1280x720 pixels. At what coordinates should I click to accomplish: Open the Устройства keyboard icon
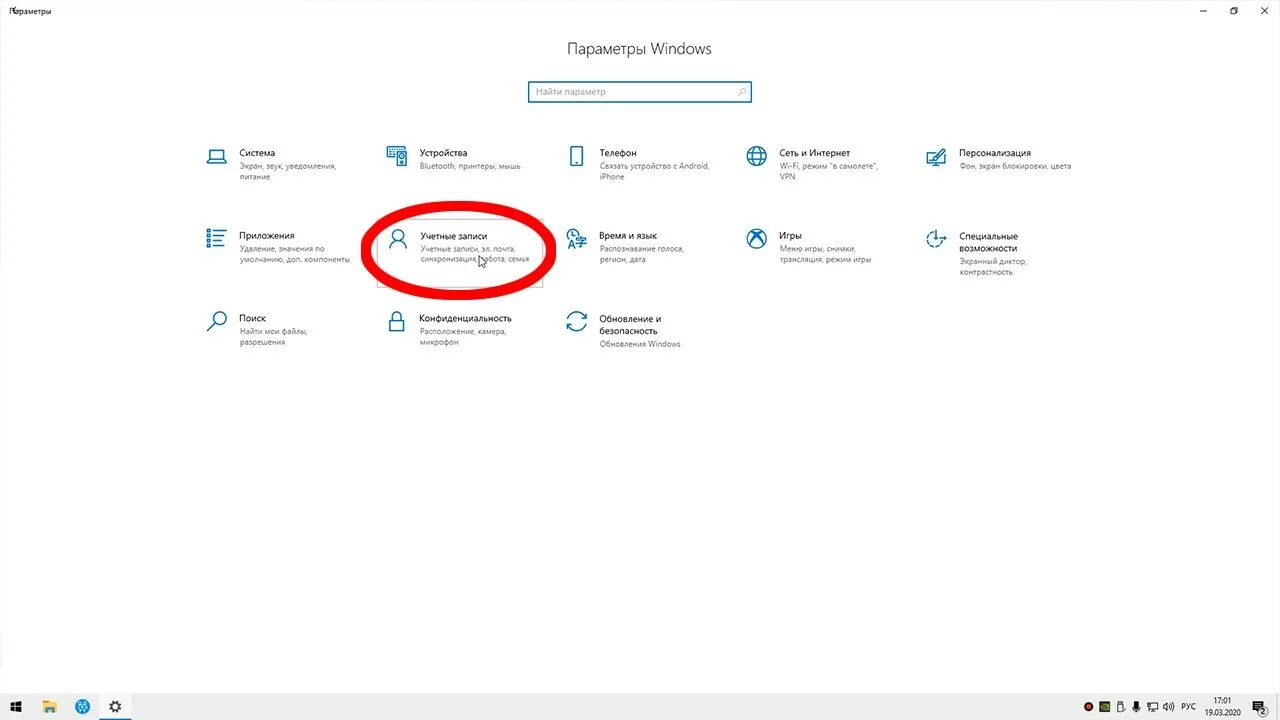[397, 157]
